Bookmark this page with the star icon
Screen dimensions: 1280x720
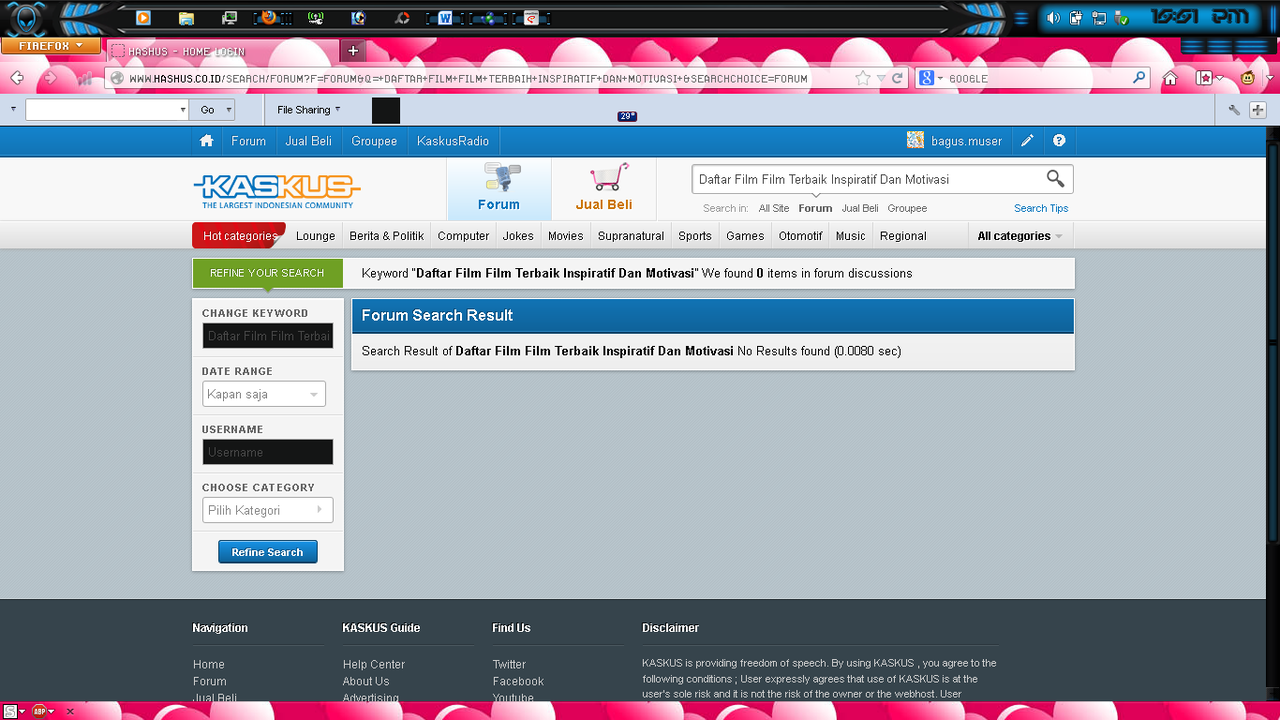(x=863, y=78)
